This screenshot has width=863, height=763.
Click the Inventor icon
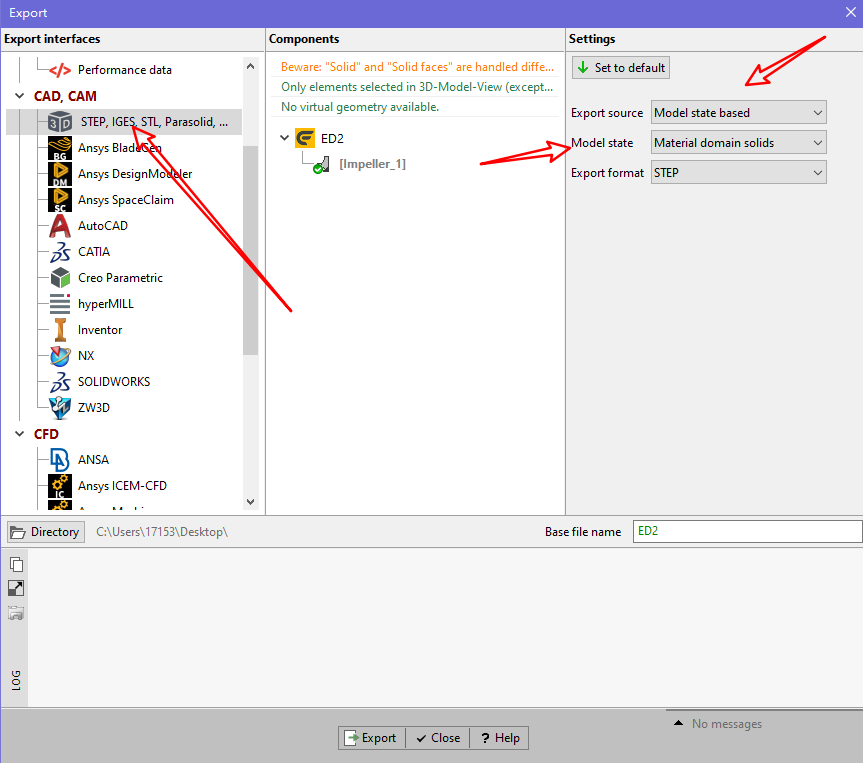point(60,330)
